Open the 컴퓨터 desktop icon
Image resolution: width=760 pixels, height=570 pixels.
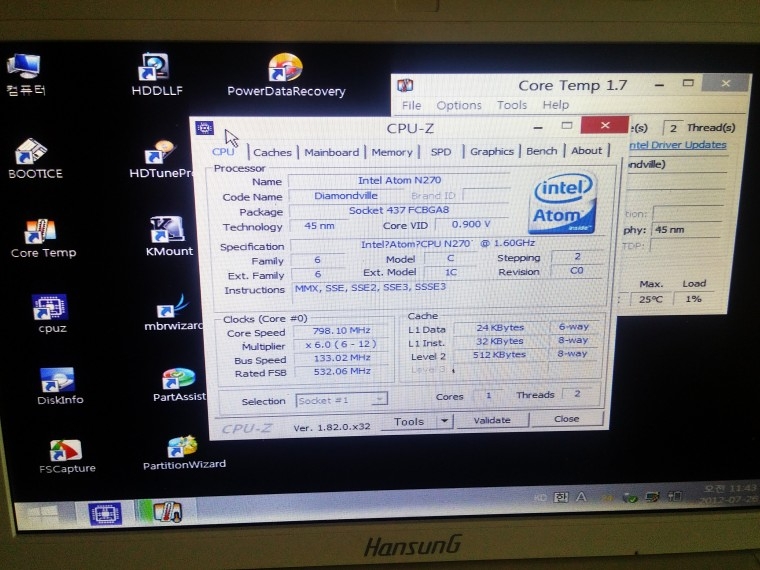point(24,75)
